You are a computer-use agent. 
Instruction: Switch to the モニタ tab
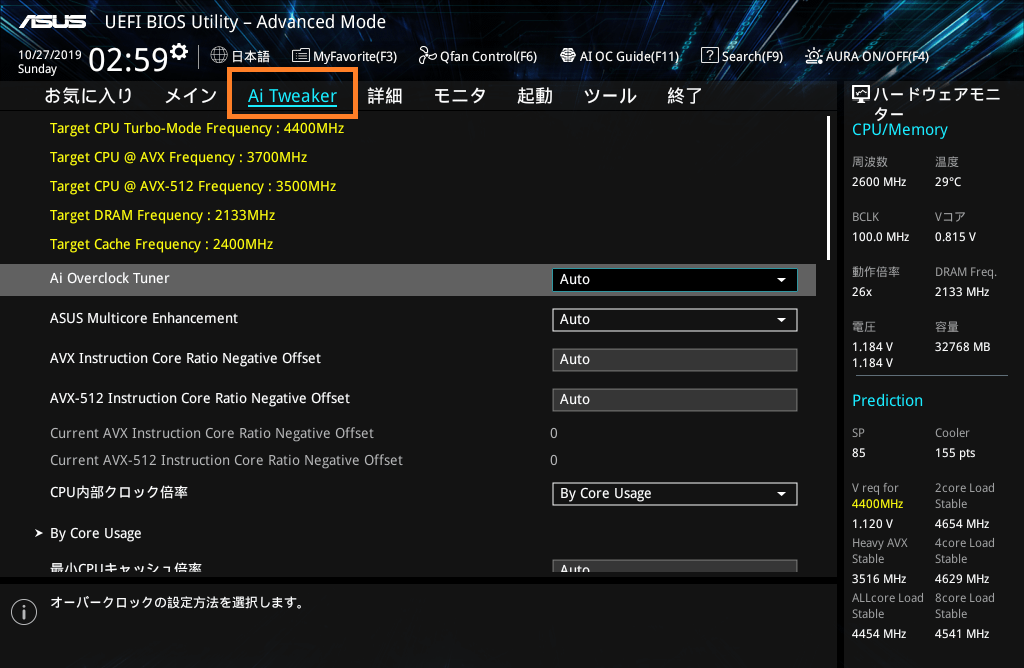point(460,96)
